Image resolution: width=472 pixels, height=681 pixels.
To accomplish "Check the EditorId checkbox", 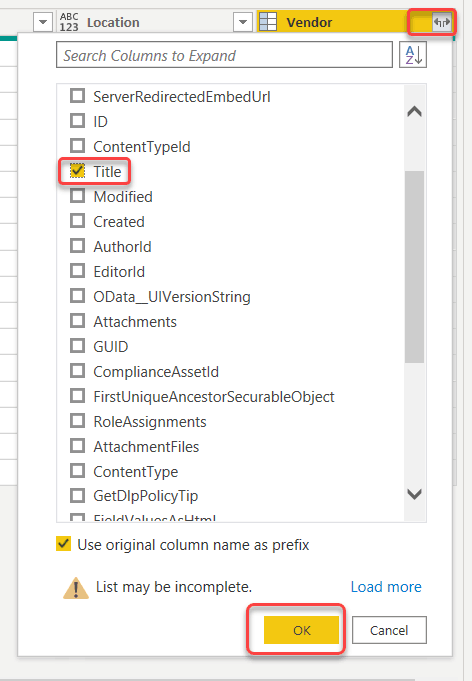I will 78,271.
